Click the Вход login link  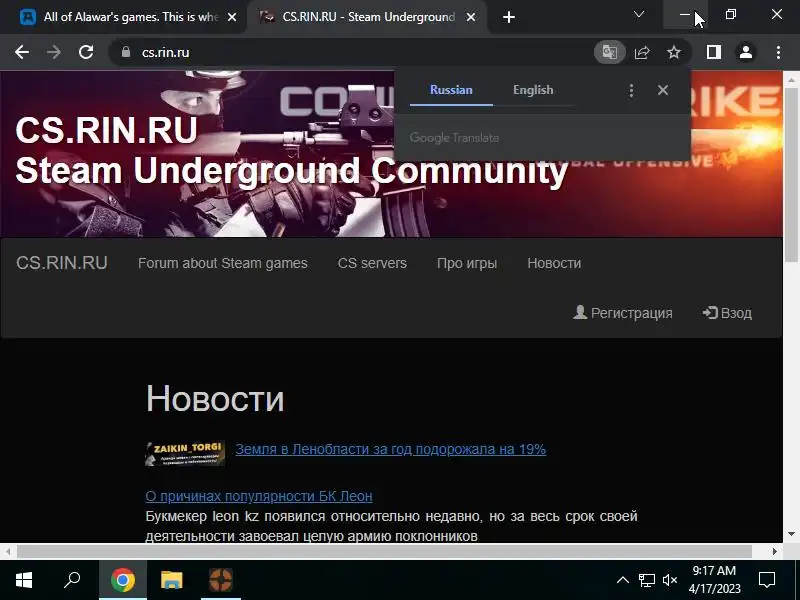click(727, 313)
